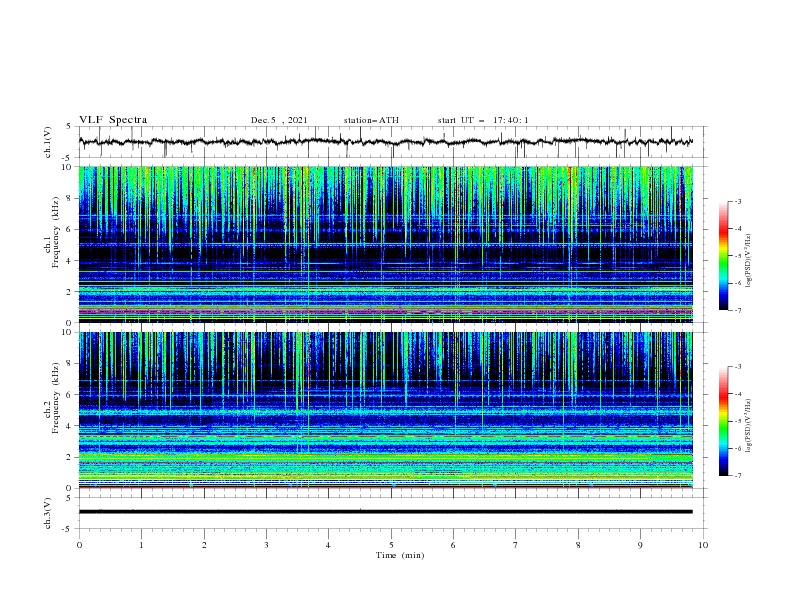The width and height of the screenshot is (792, 612).
Task: Select the "start UT = 17:40: 1" text
Action: [483, 120]
